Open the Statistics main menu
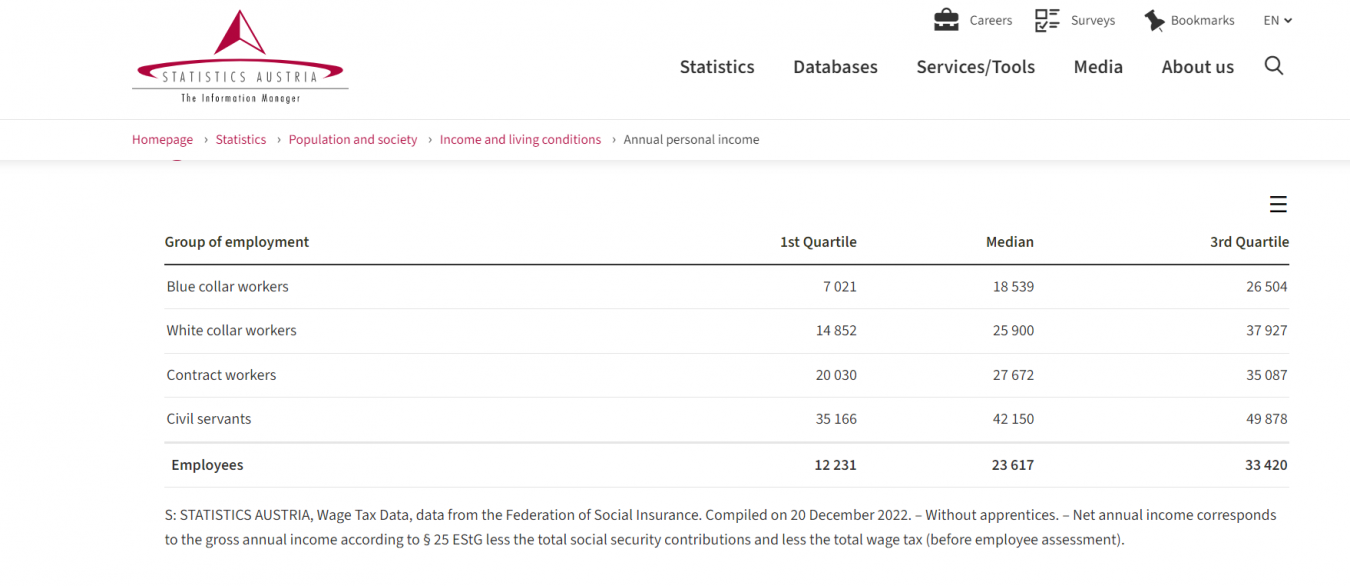1350x586 pixels. pyautogui.click(x=717, y=67)
